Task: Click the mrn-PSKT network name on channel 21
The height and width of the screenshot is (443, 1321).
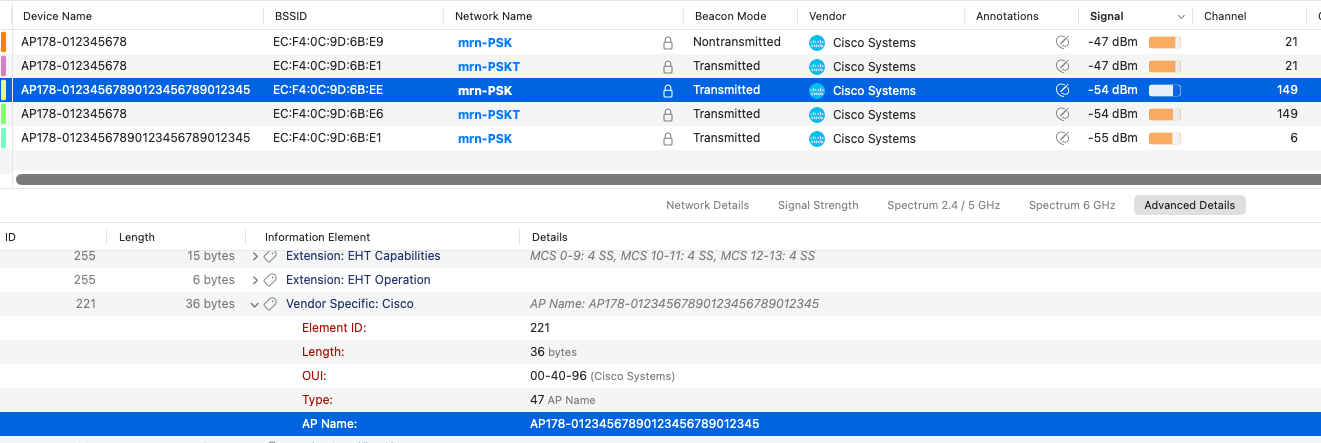Action: point(489,67)
